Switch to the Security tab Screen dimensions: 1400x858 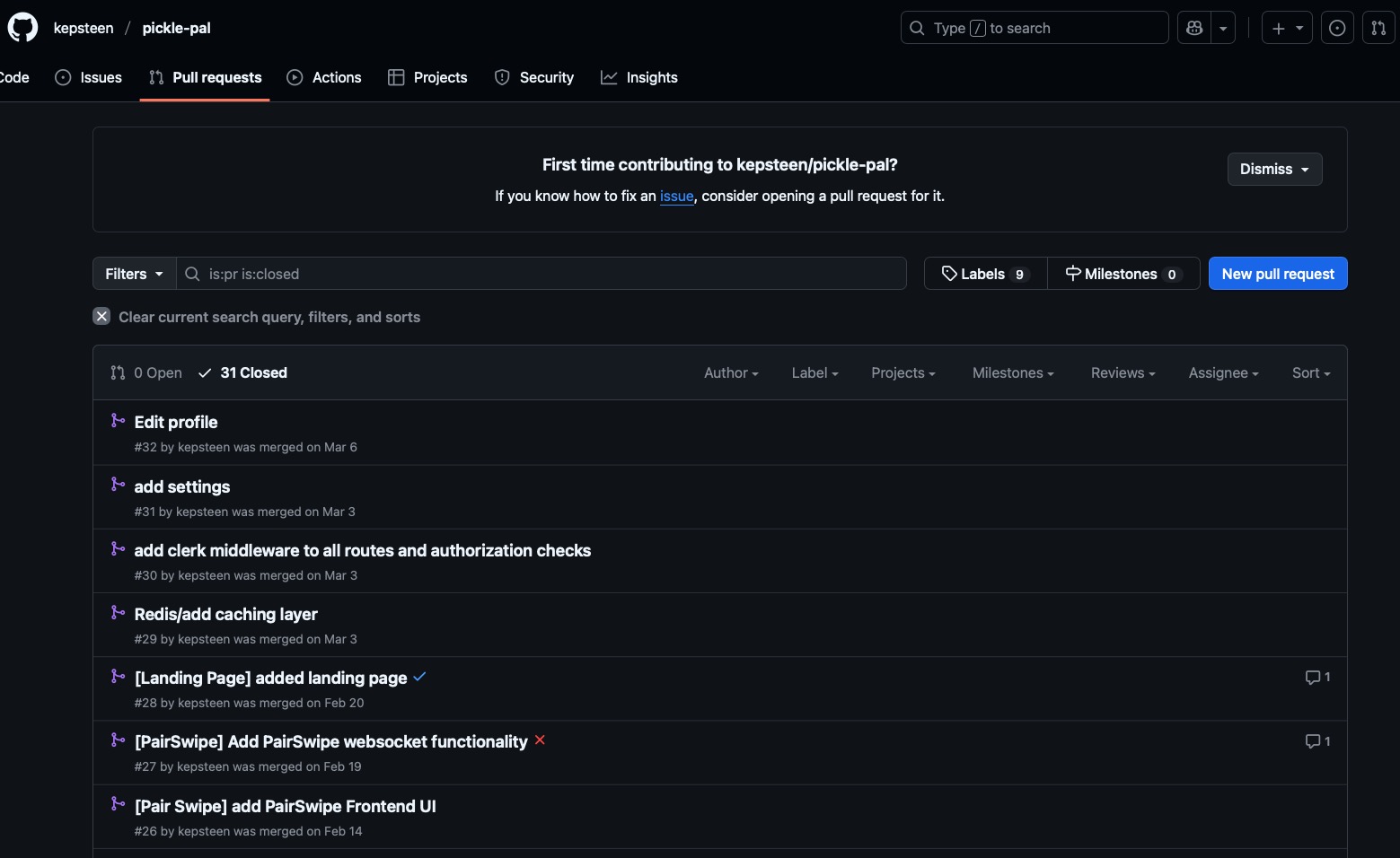(x=533, y=77)
